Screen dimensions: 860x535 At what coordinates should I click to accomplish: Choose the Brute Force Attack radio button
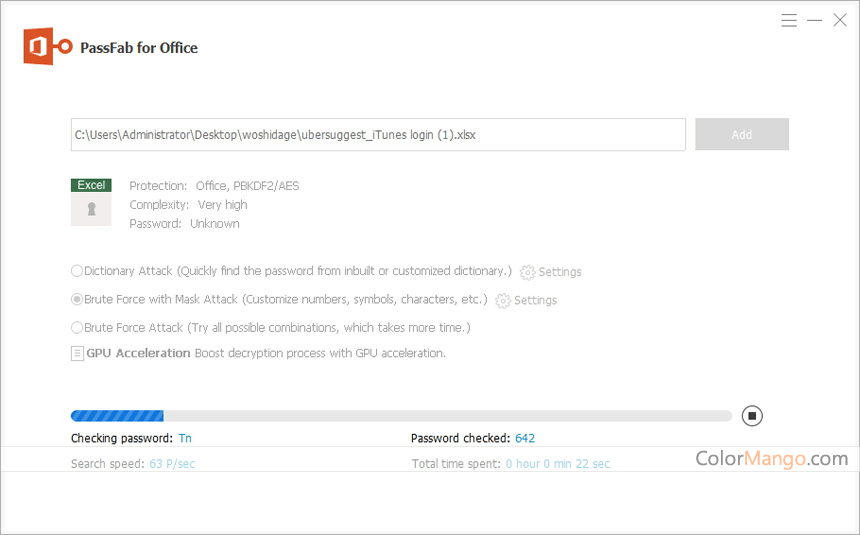[77, 327]
